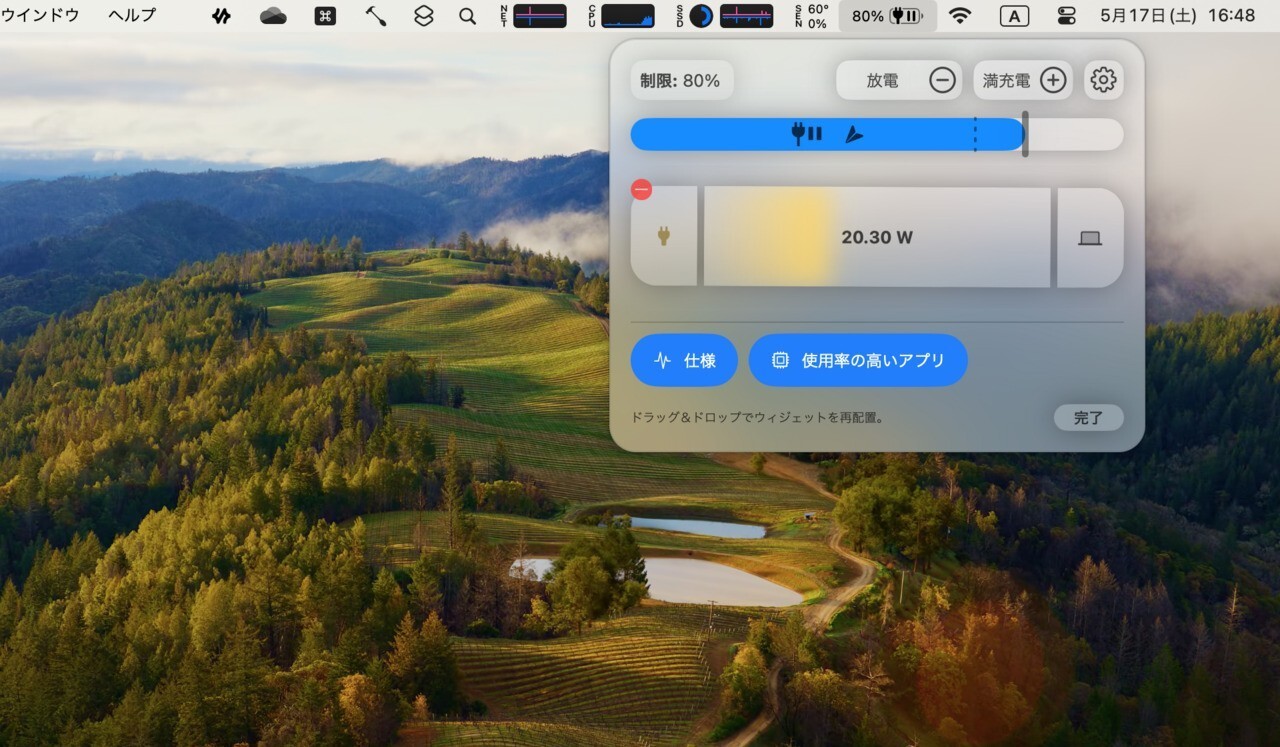Start full charge with the 満充電 button
The width and height of the screenshot is (1280, 747).
pyautogui.click(x=1023, y=80)
